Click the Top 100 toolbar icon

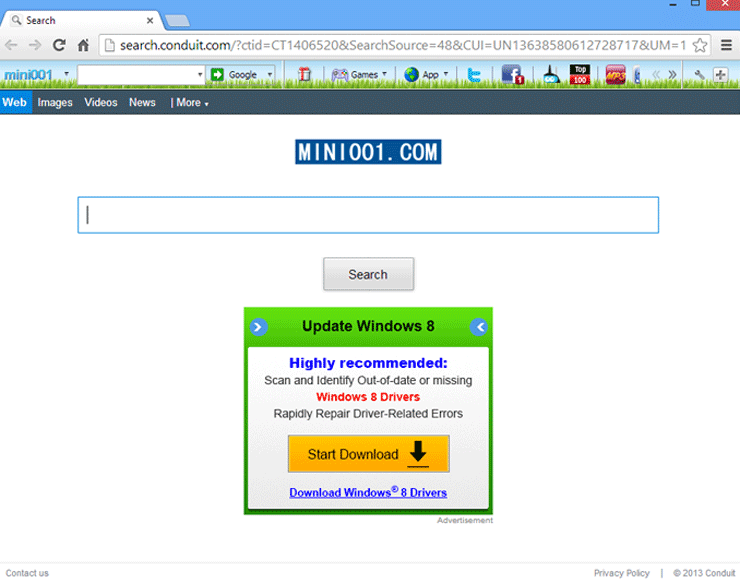point(580,75)
